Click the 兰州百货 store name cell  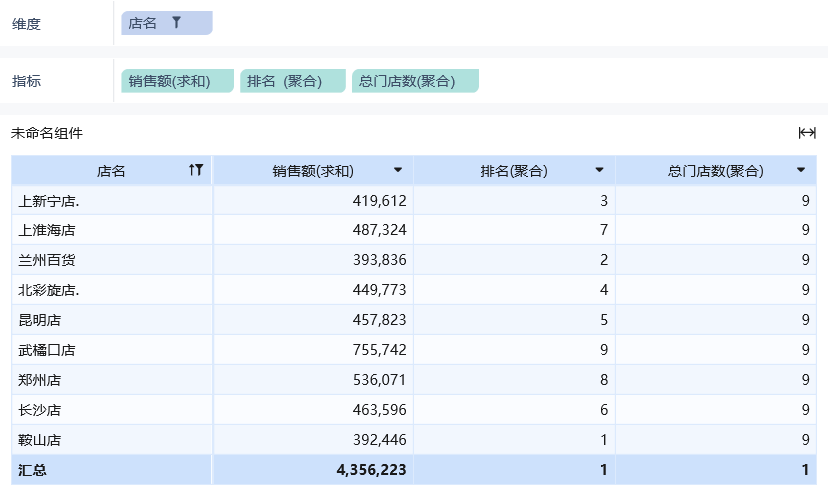coord(47,260)
